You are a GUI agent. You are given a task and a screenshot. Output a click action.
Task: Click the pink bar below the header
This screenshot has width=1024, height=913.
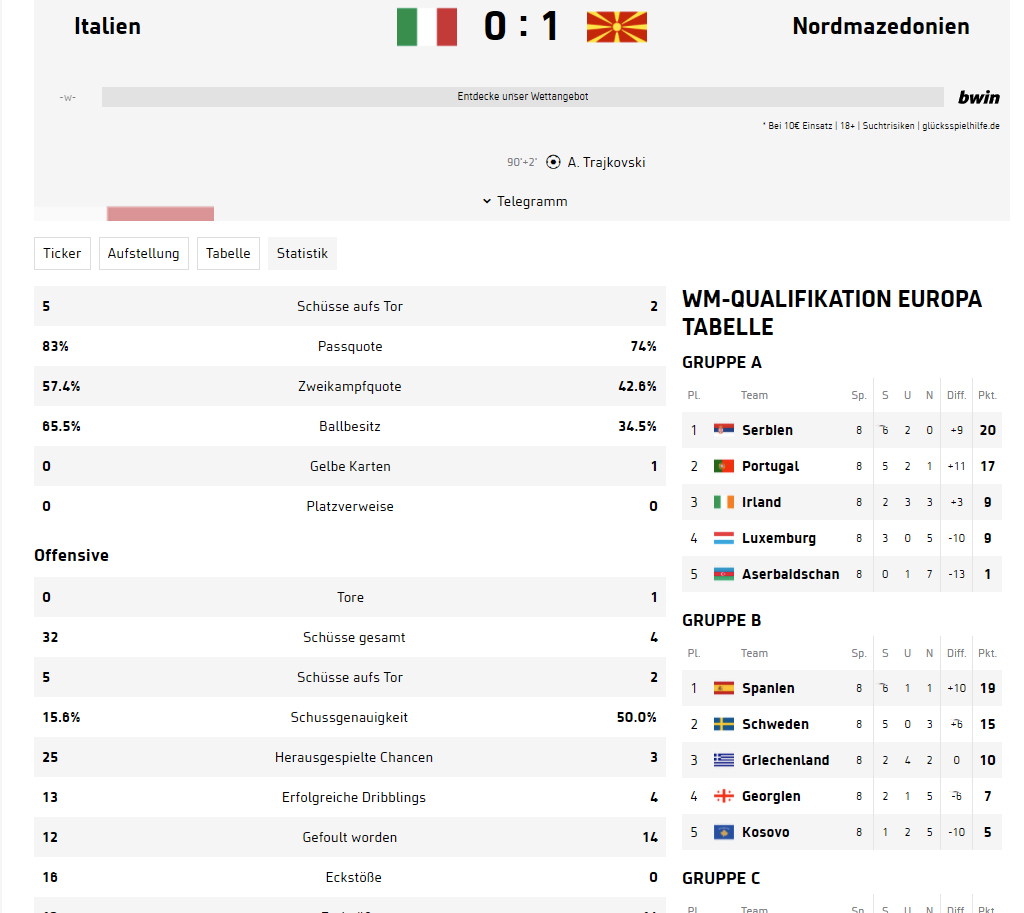(160, 214)
